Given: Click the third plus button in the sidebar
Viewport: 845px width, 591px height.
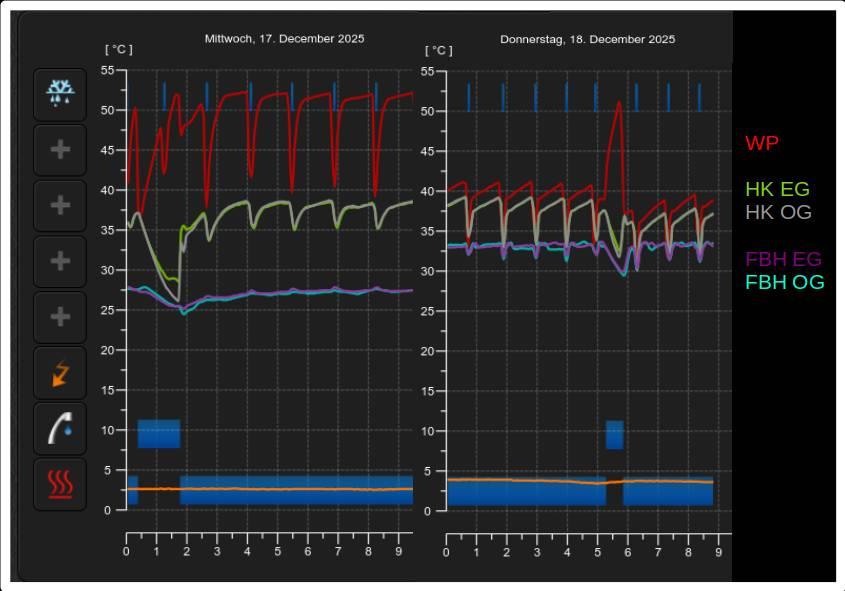Looking at the screenshot, I should click(x=60, y=262).
